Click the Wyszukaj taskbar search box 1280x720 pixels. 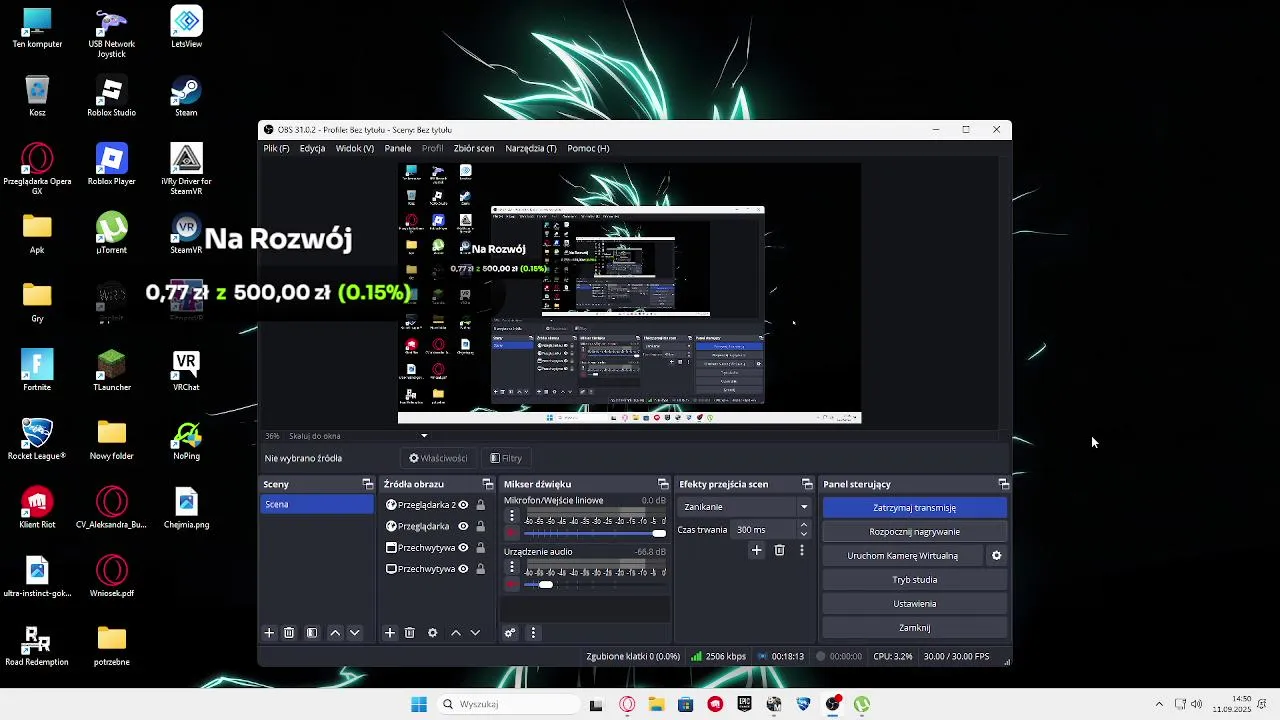pos(507,704)
